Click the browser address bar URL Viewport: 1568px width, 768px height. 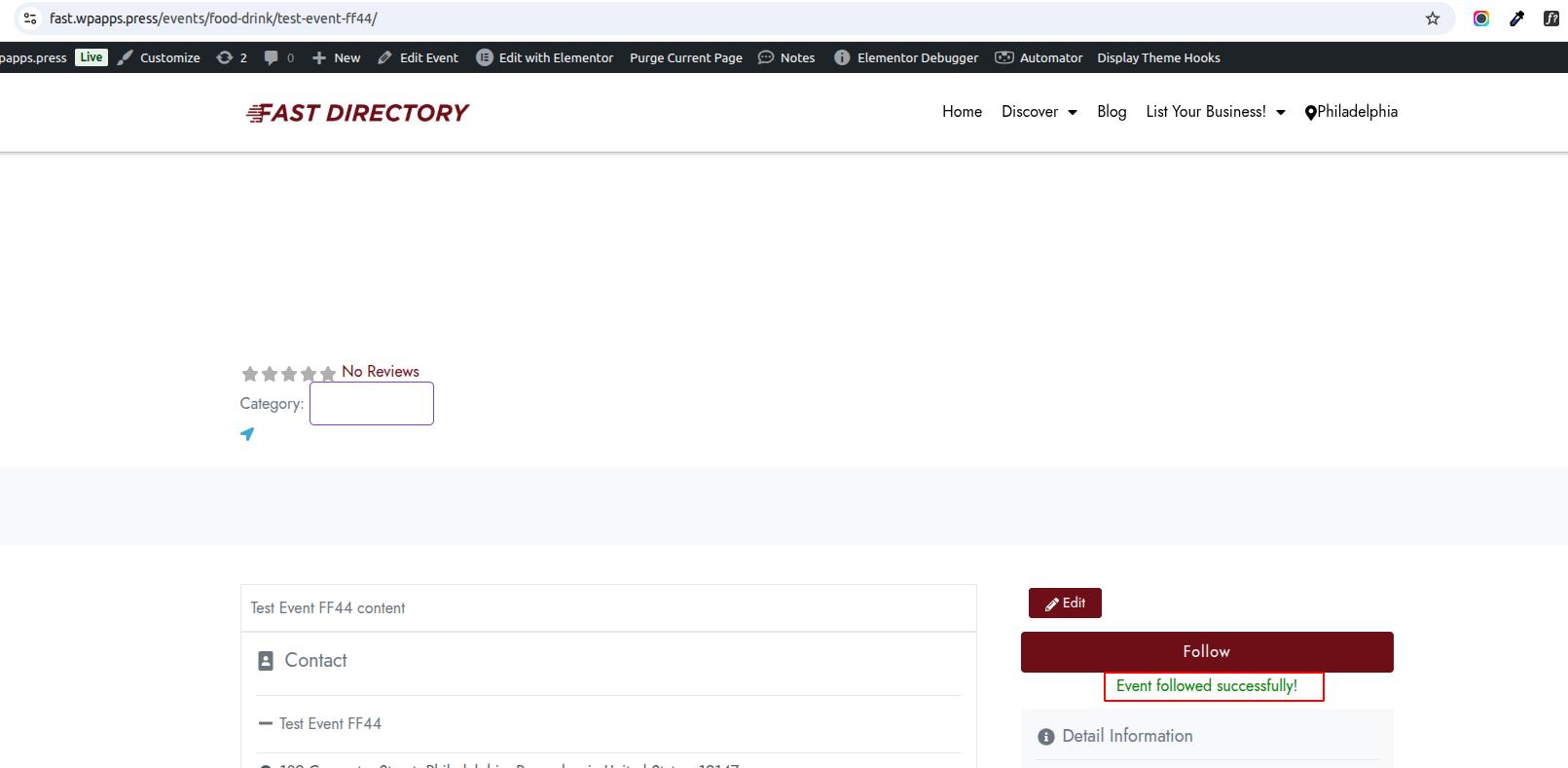[x=213, y=18]
